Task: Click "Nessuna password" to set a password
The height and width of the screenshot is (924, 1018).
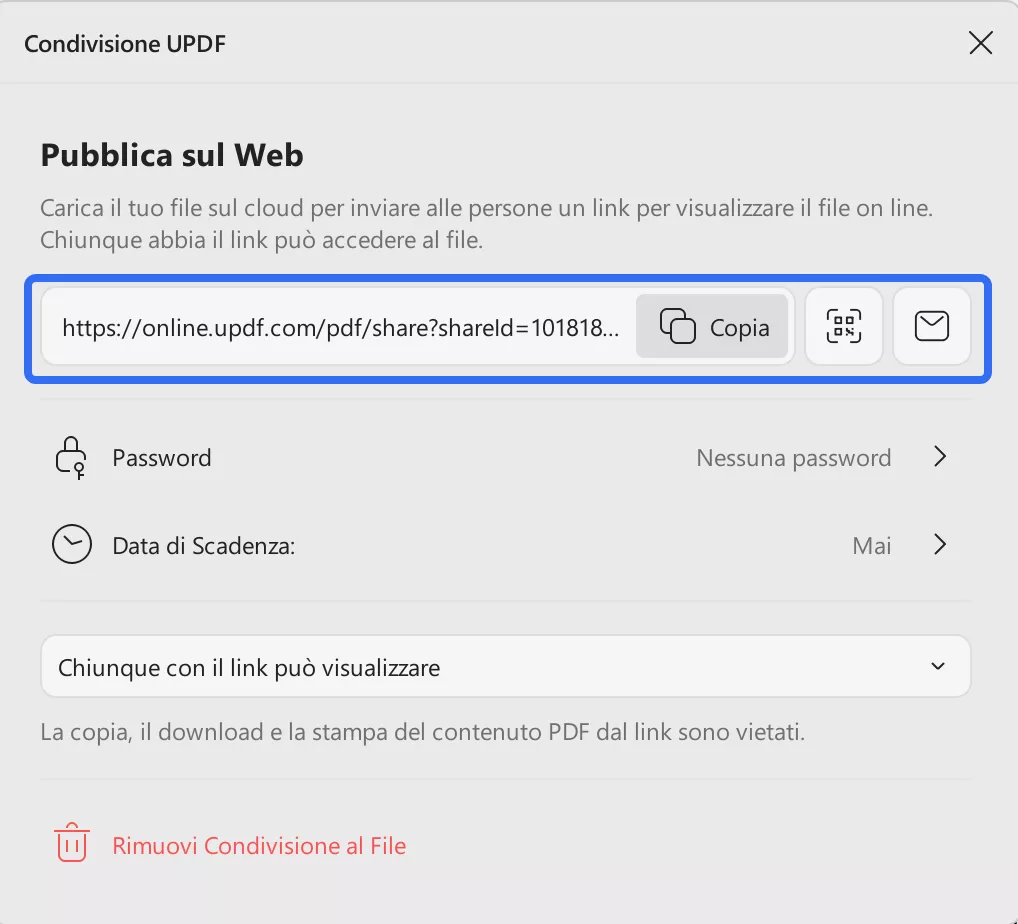Action: point(793,457)
